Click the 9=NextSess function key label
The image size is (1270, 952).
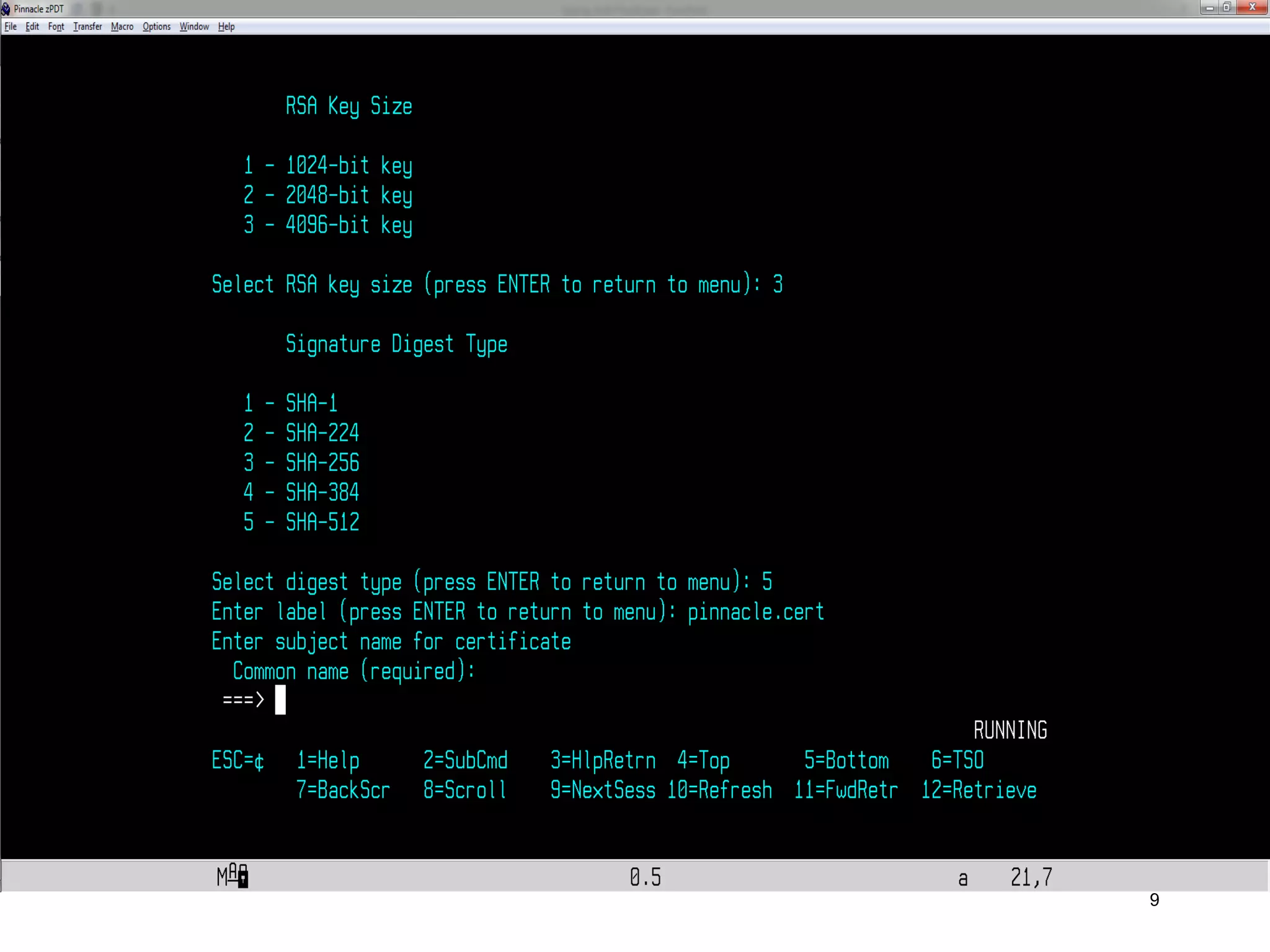[x=603, y=790]
